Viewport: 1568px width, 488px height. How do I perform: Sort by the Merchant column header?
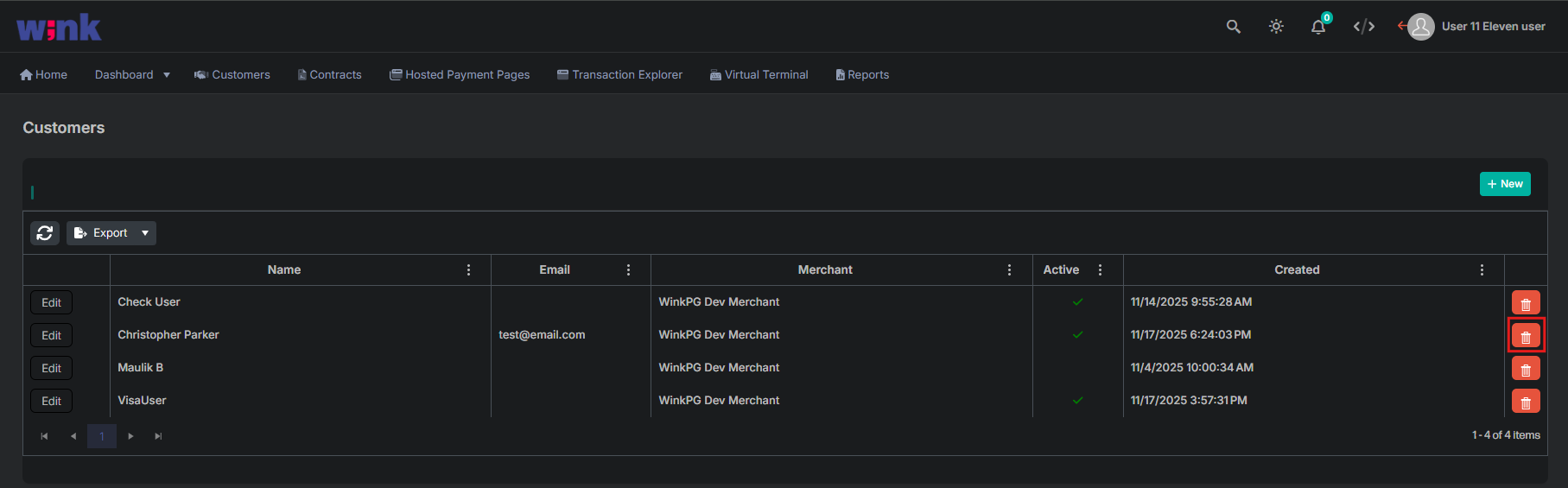point(825,270)
